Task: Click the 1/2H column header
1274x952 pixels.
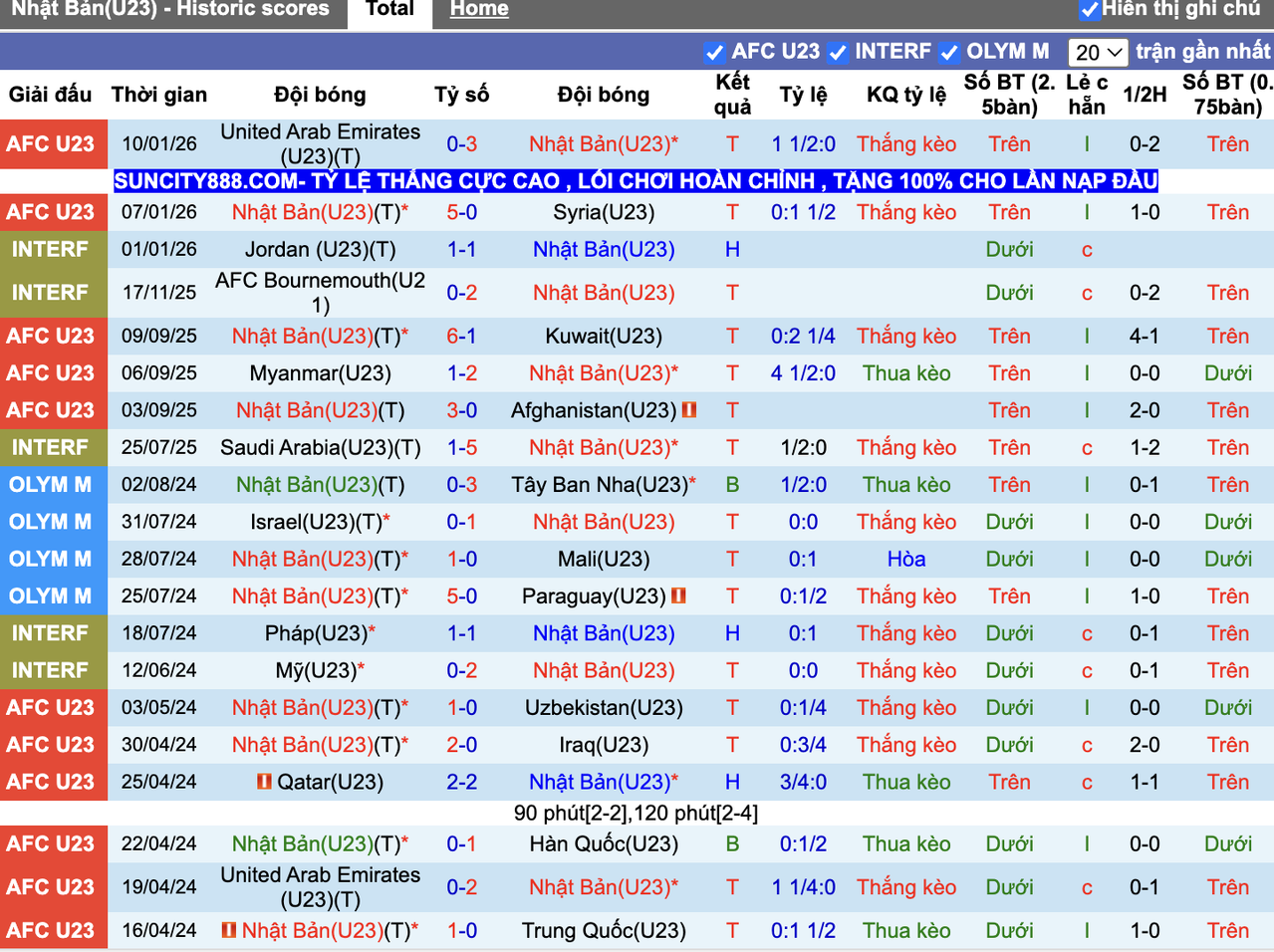Action: pyautogui.click(x=1145, y=95)
